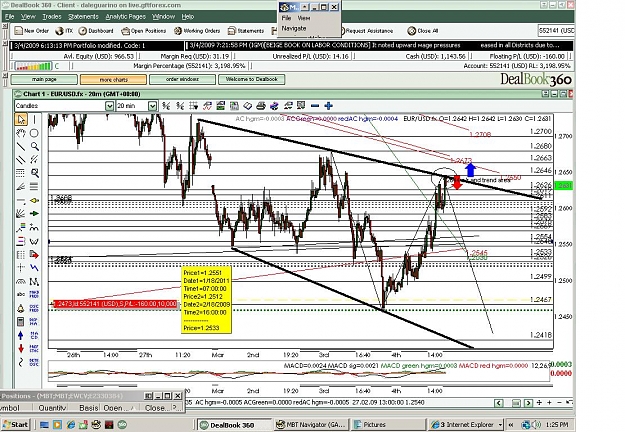The image size is (625, 432).
Task: Open the Analytic Pages menu
Action: pos(126,16)
